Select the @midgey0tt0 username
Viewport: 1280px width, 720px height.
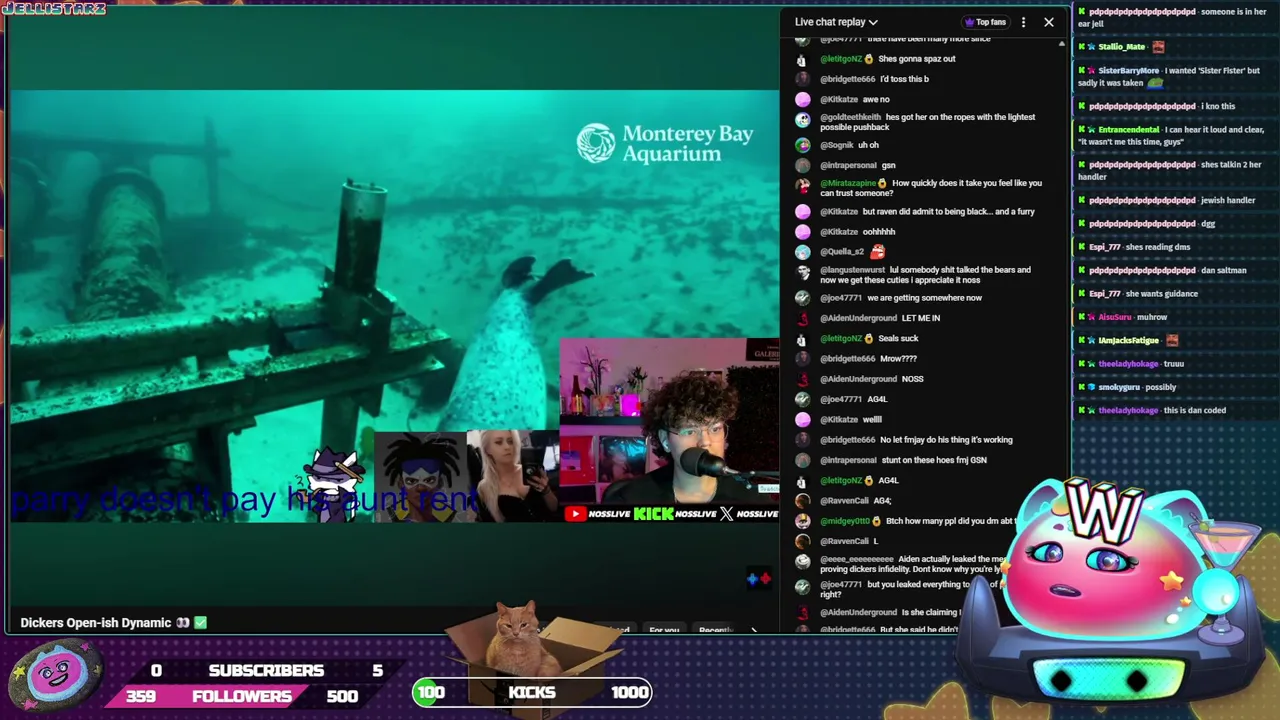click(x=845, y=521)
